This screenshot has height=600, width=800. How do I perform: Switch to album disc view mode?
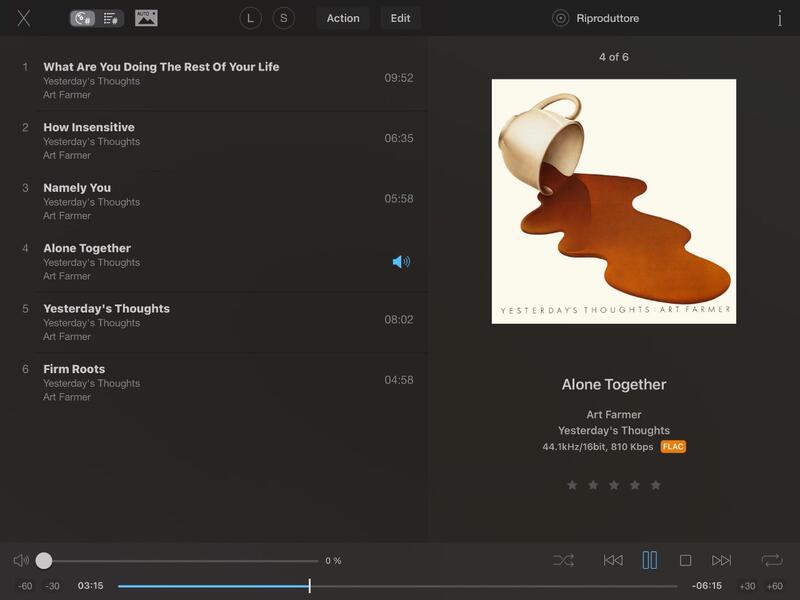pyautogui.click(x=84, y=18)
